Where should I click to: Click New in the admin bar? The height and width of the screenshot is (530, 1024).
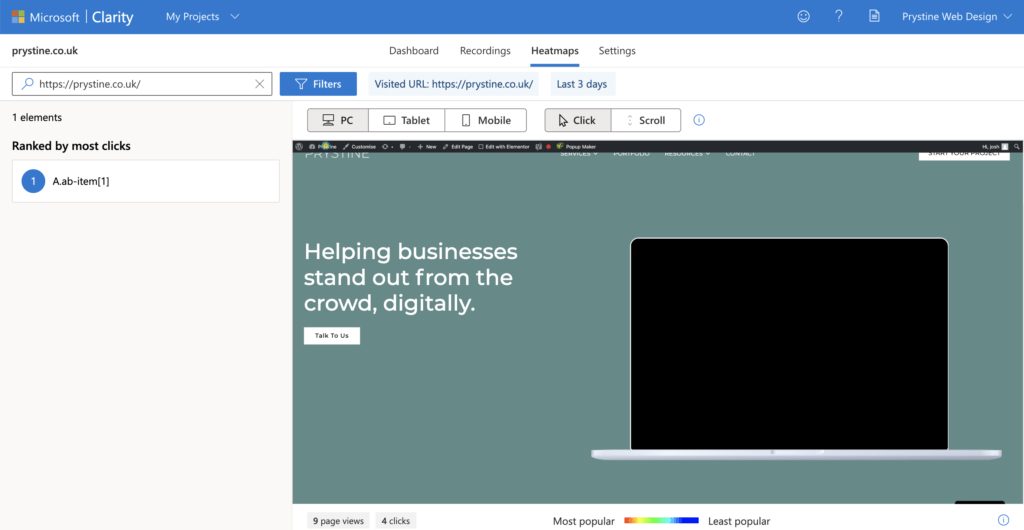427,147
